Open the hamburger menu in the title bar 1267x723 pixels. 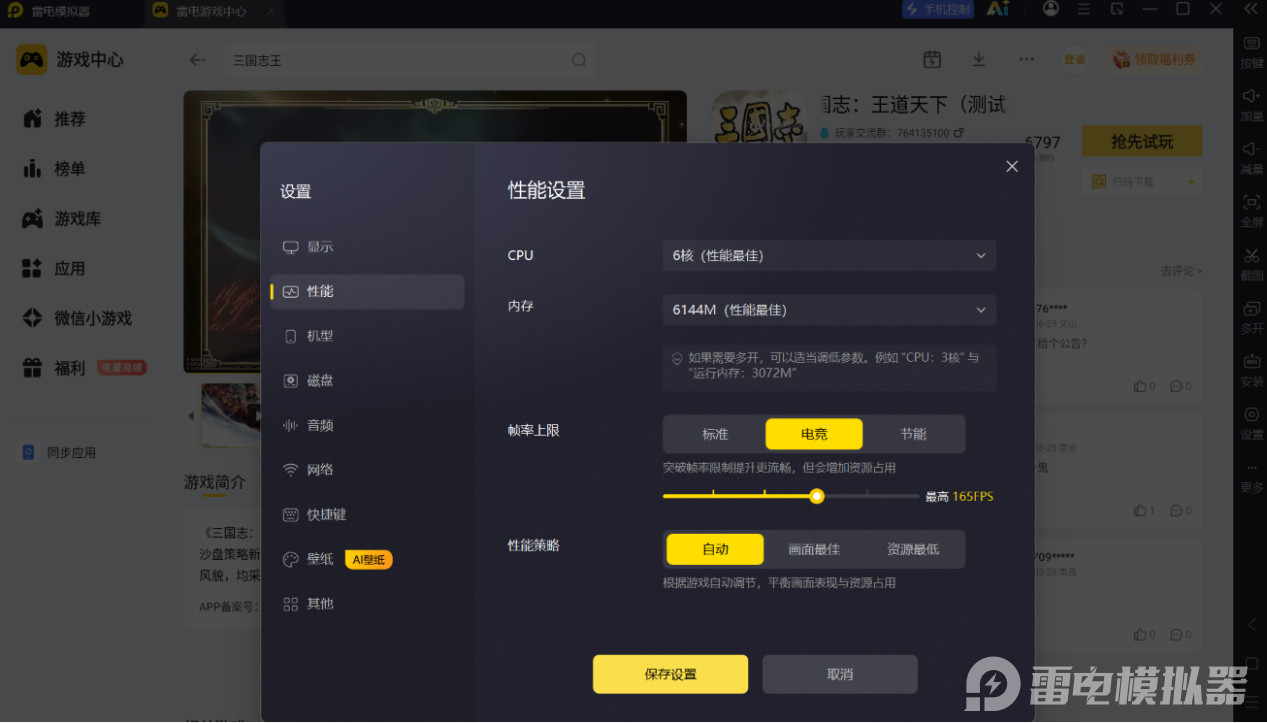tap(1085, 9)
